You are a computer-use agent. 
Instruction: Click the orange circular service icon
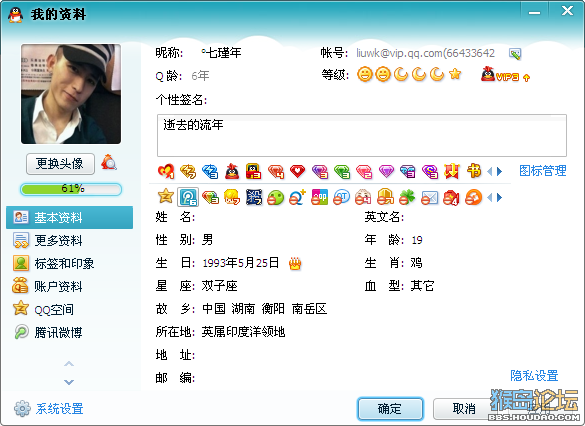[x=473, y=197]
